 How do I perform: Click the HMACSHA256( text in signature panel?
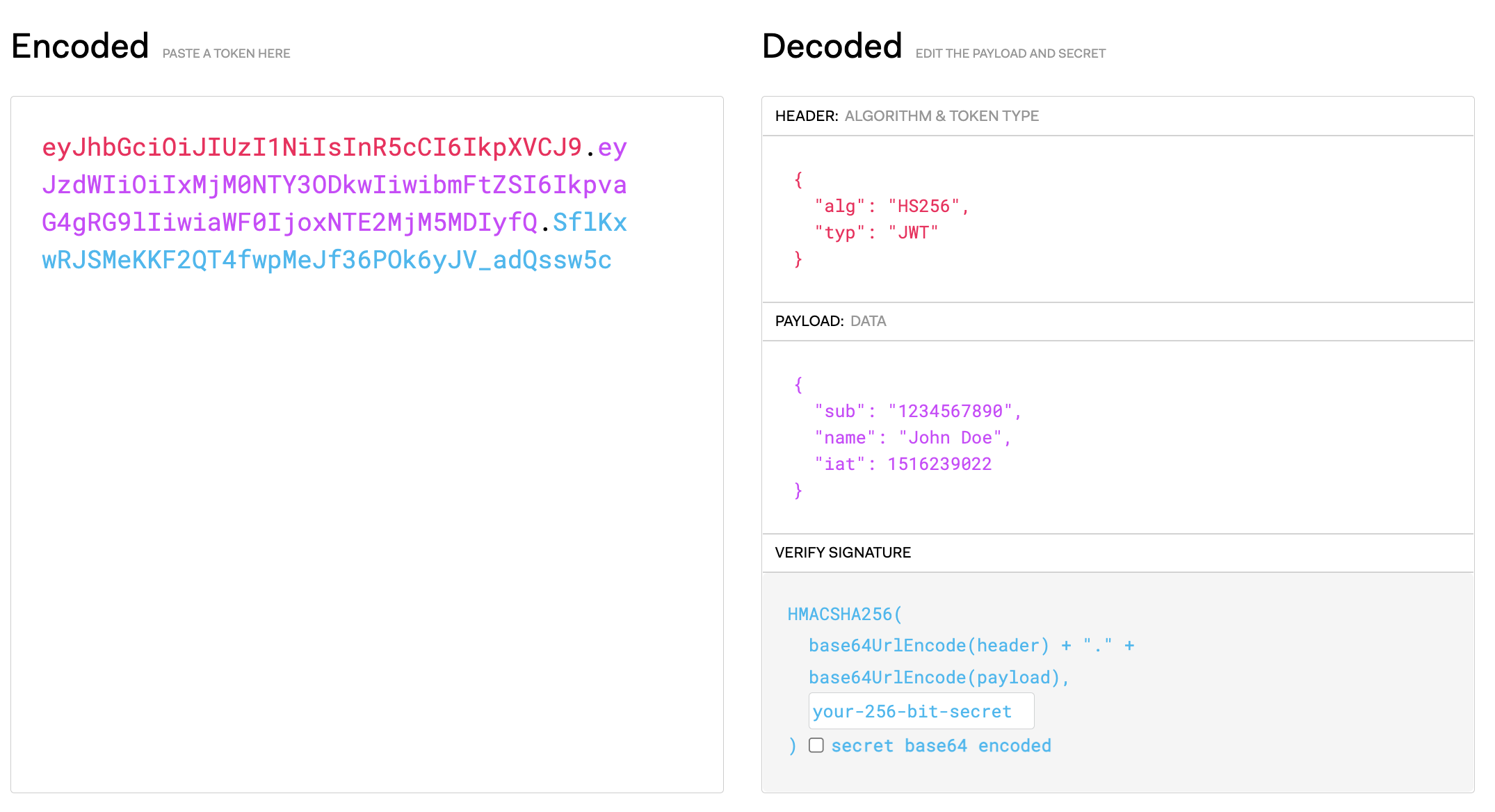tap(844, 615)
